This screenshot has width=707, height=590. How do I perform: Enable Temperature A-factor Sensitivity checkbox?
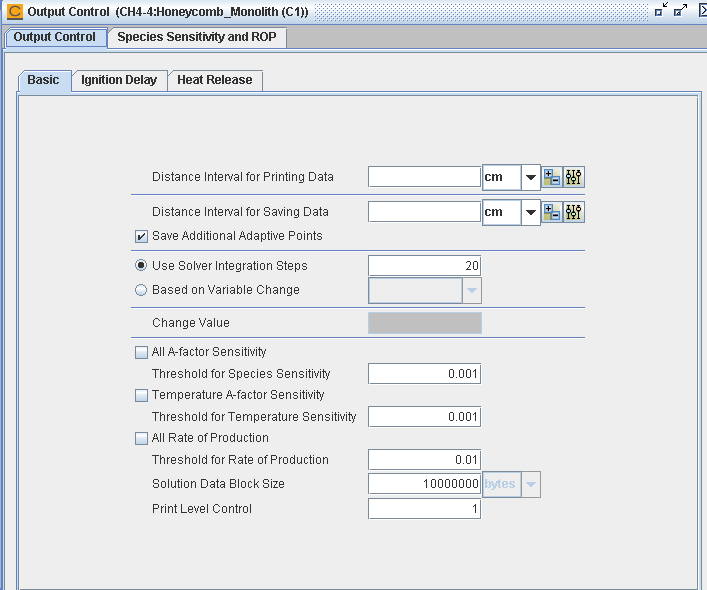click(141, 395)
